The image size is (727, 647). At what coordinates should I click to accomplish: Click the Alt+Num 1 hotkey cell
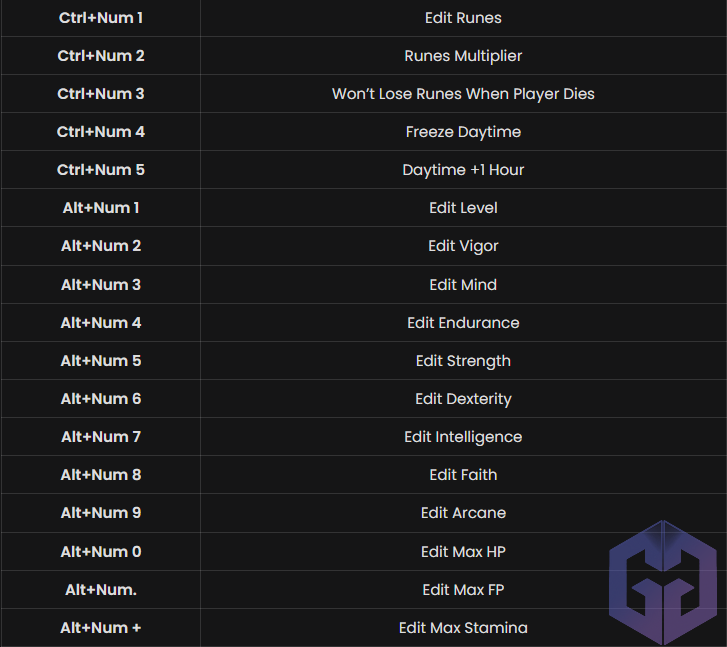100,208
